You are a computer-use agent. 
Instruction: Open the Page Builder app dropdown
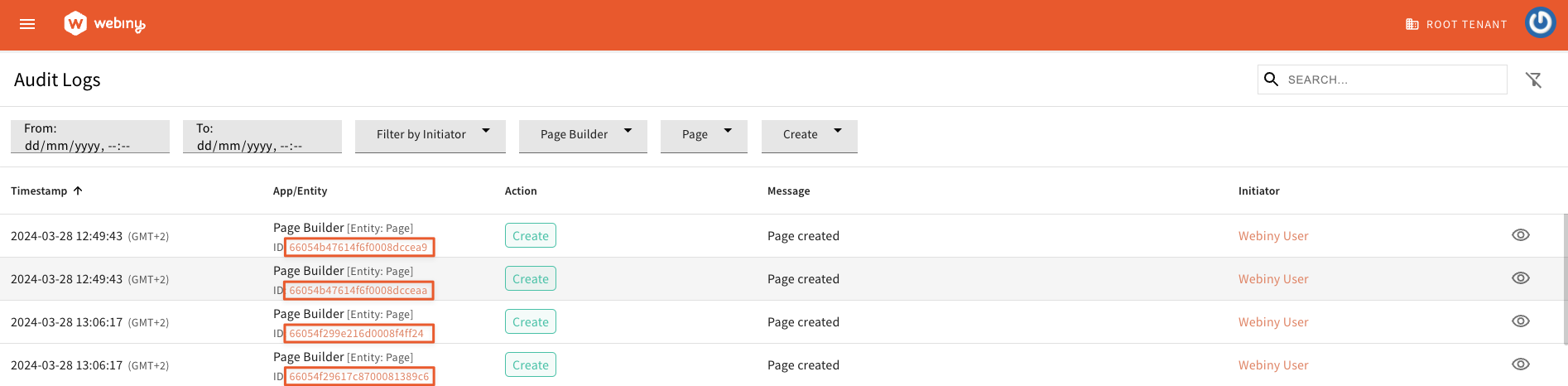(x=583, y=135)
